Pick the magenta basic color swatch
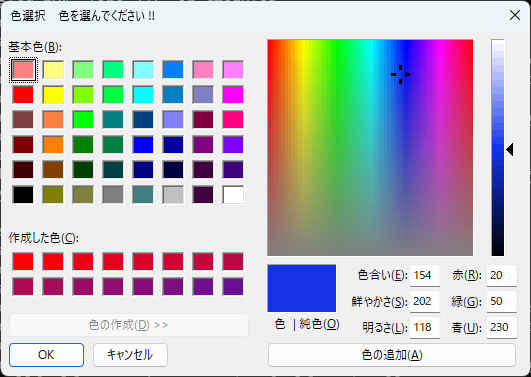Image resolution: width=531 pixels, height=377 pixels. [233, 95]
